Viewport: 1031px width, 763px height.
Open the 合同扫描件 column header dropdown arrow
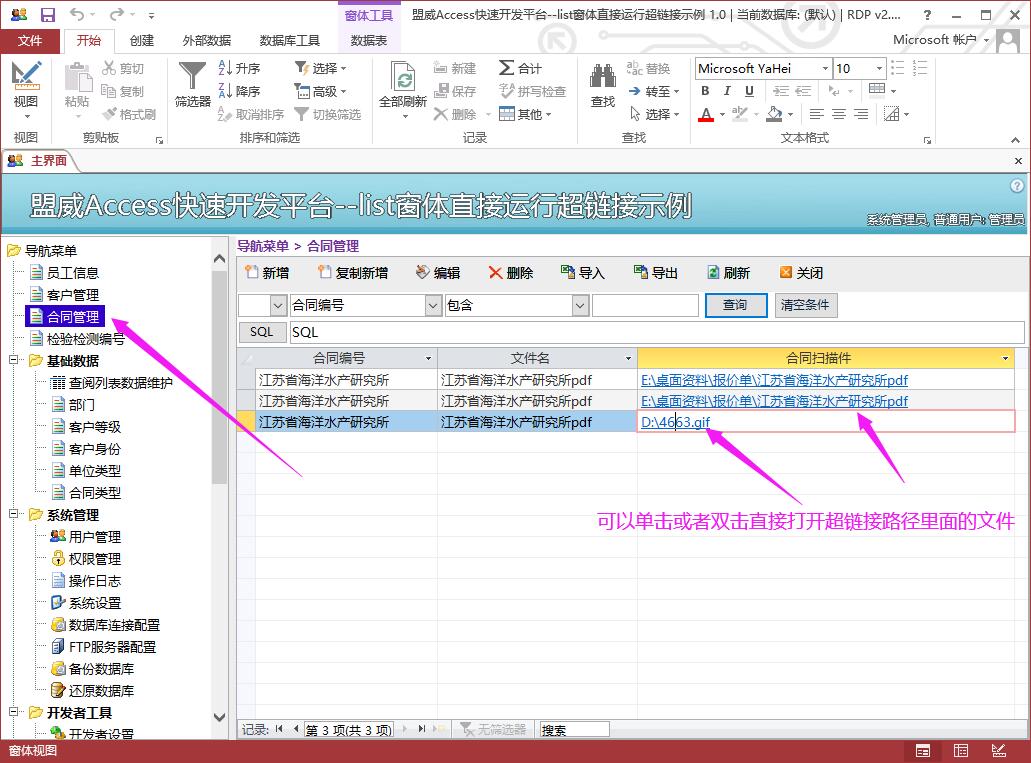[1005, 358]
